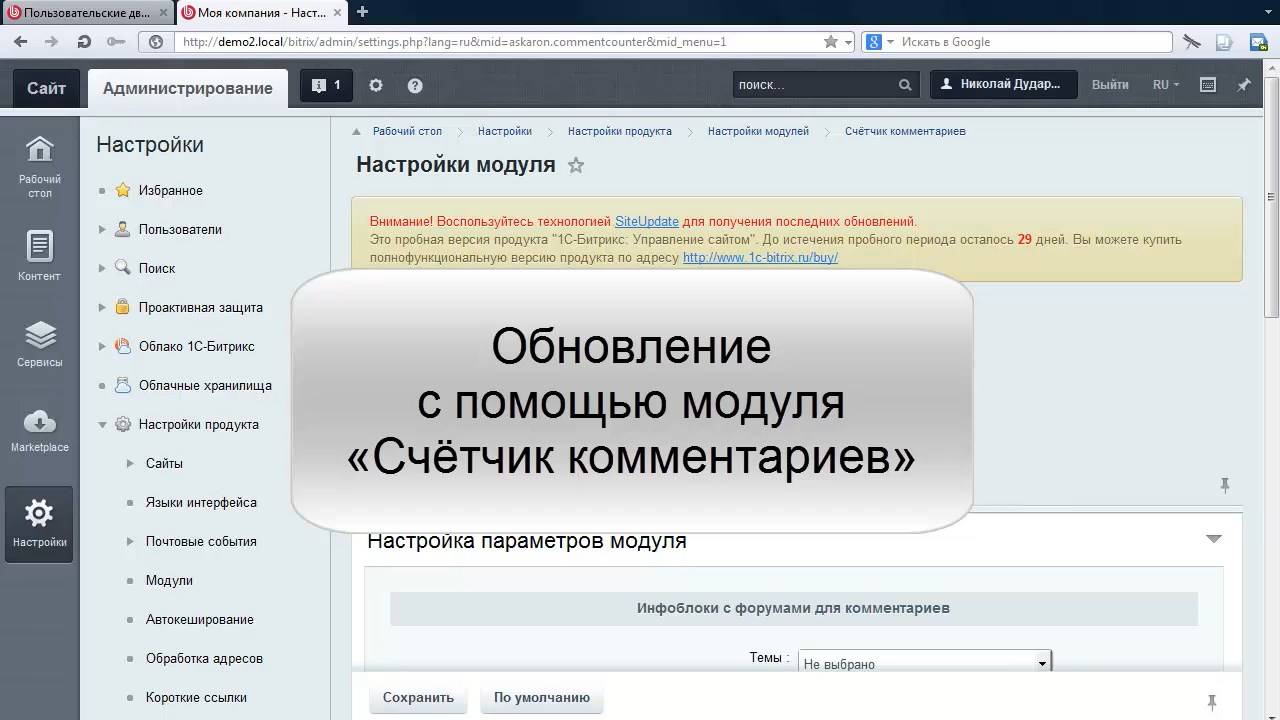
Task: Go to Настройки продукта breadcrumb
Action: [x=620, y=131]
